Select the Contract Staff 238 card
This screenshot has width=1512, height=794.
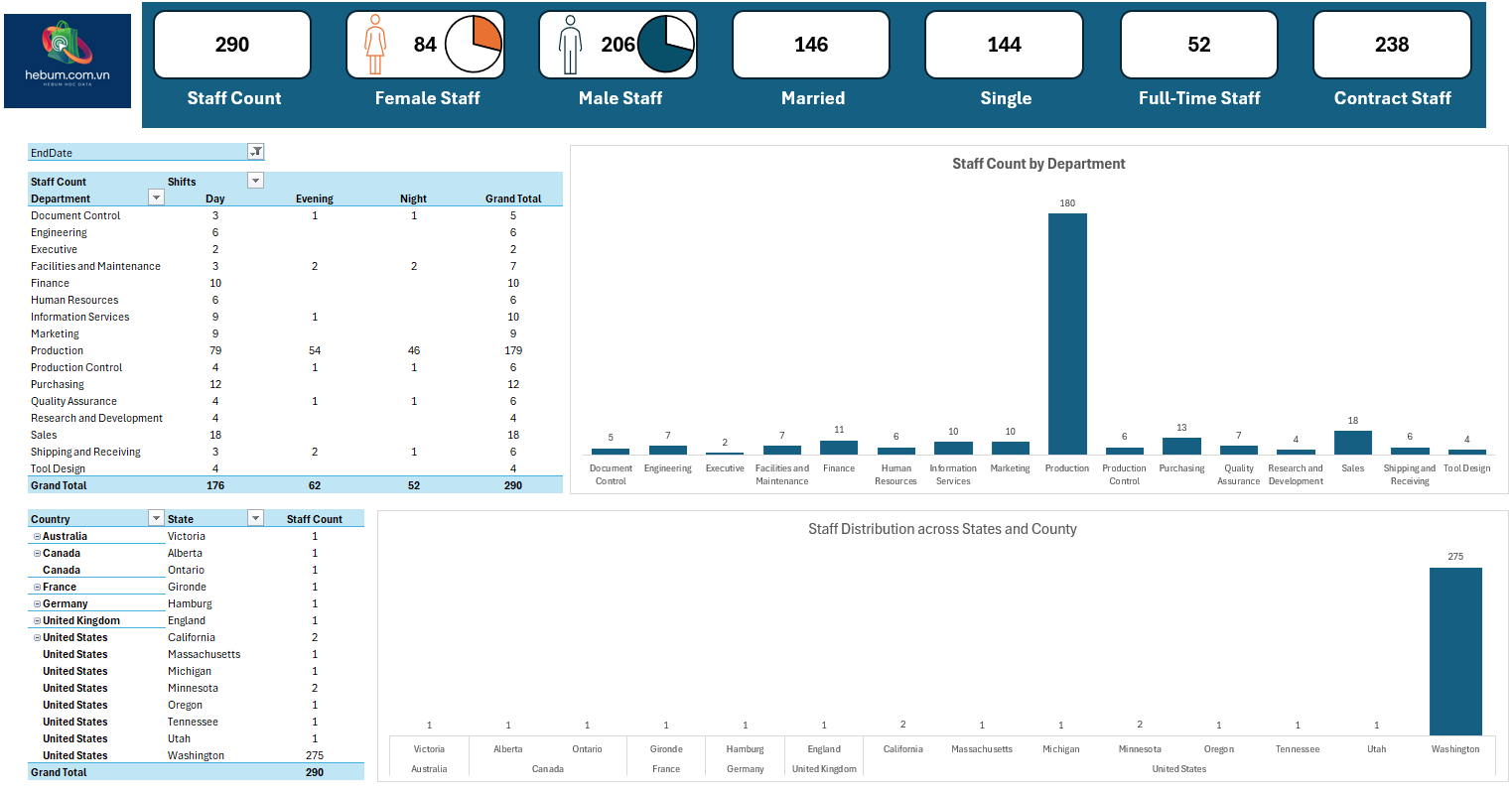pyautogui.click(x=1392, y=45)
